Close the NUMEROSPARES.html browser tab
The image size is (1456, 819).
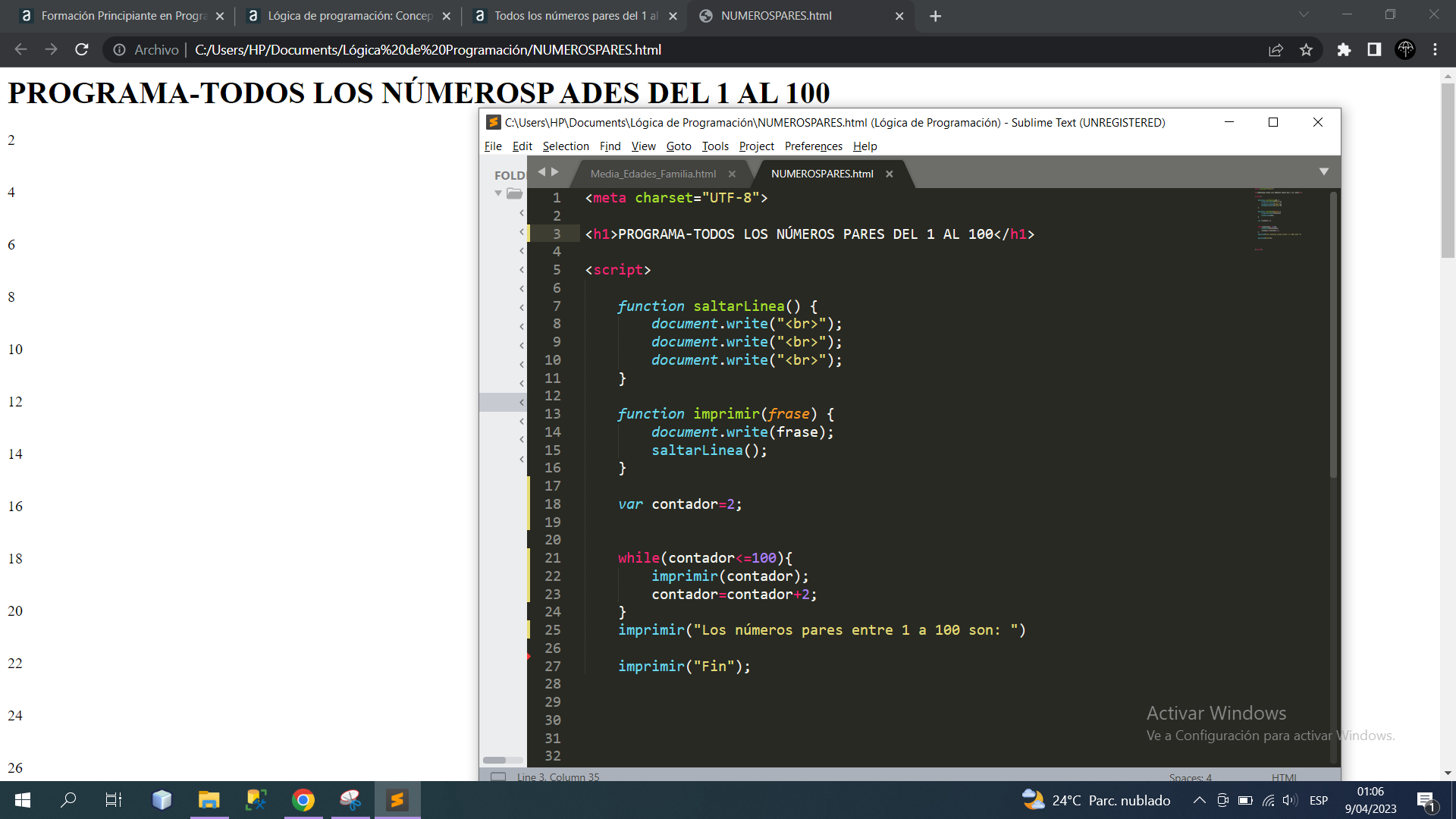pyautogui.click(x=899, y=16)
